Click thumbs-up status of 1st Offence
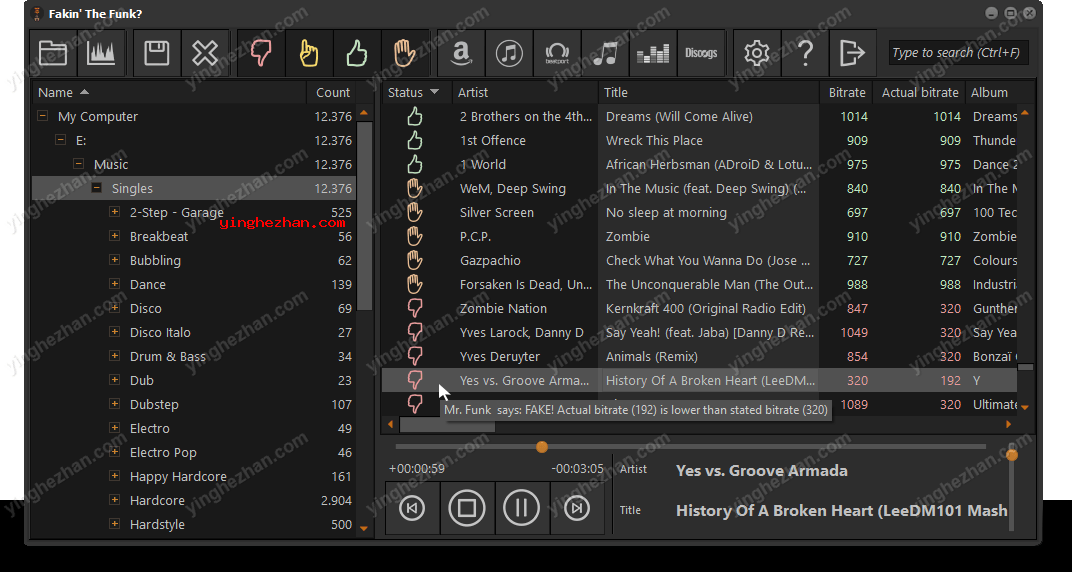Screen dimensions: 1072x572 415,141
